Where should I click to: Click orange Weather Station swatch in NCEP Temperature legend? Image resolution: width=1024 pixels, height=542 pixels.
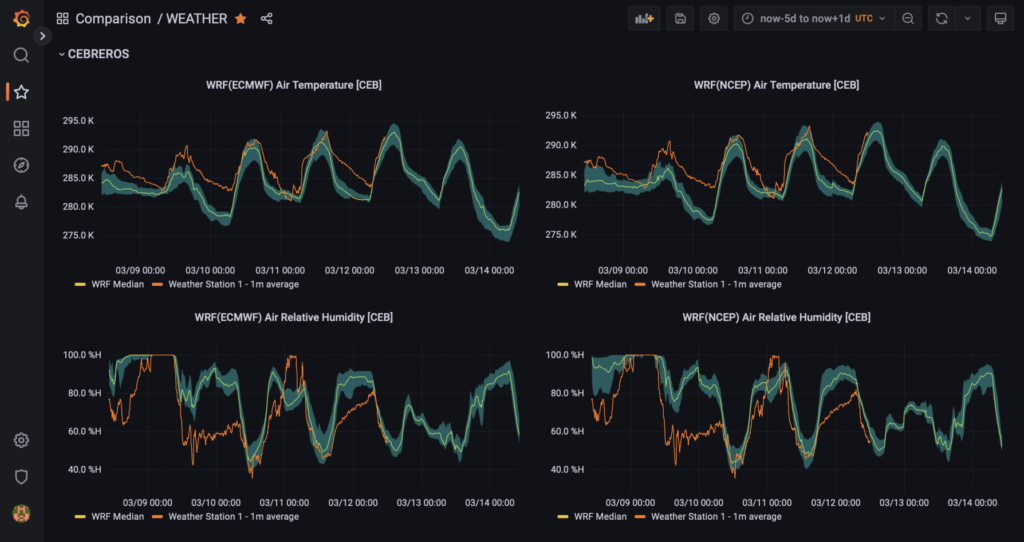click(x=639, y=285)
